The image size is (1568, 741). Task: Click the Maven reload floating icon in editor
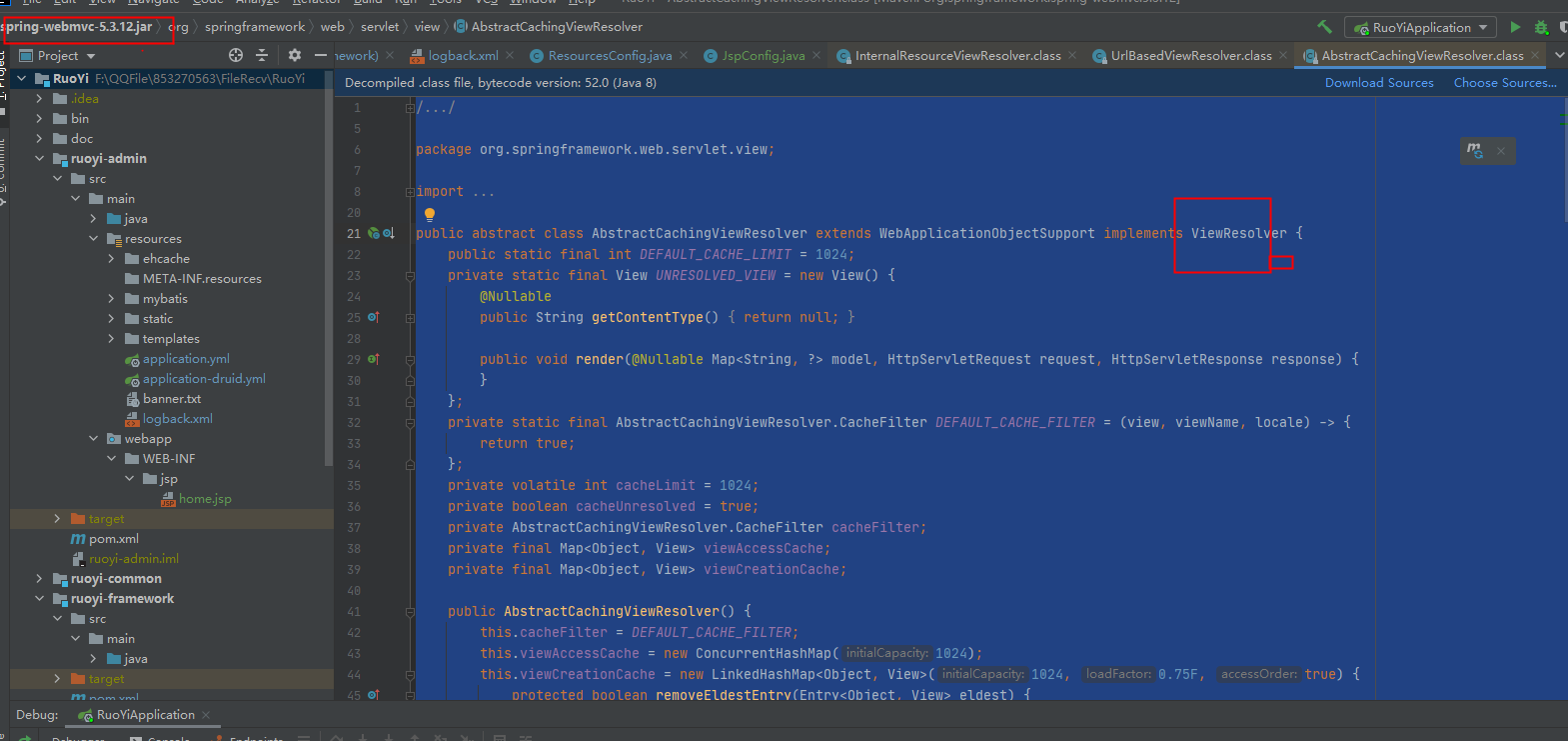[1475, 150]
